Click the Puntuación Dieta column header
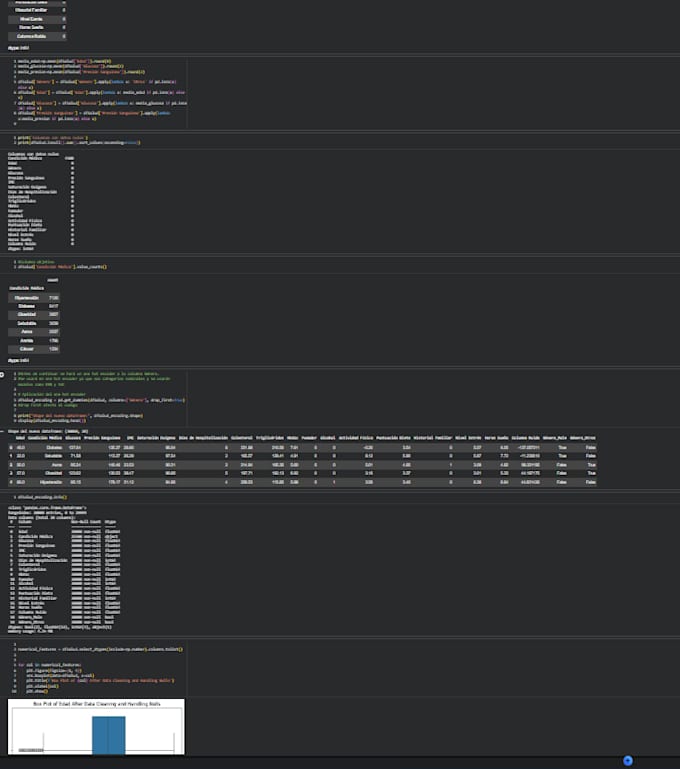 pyautogui.click(x=393, y=438)
